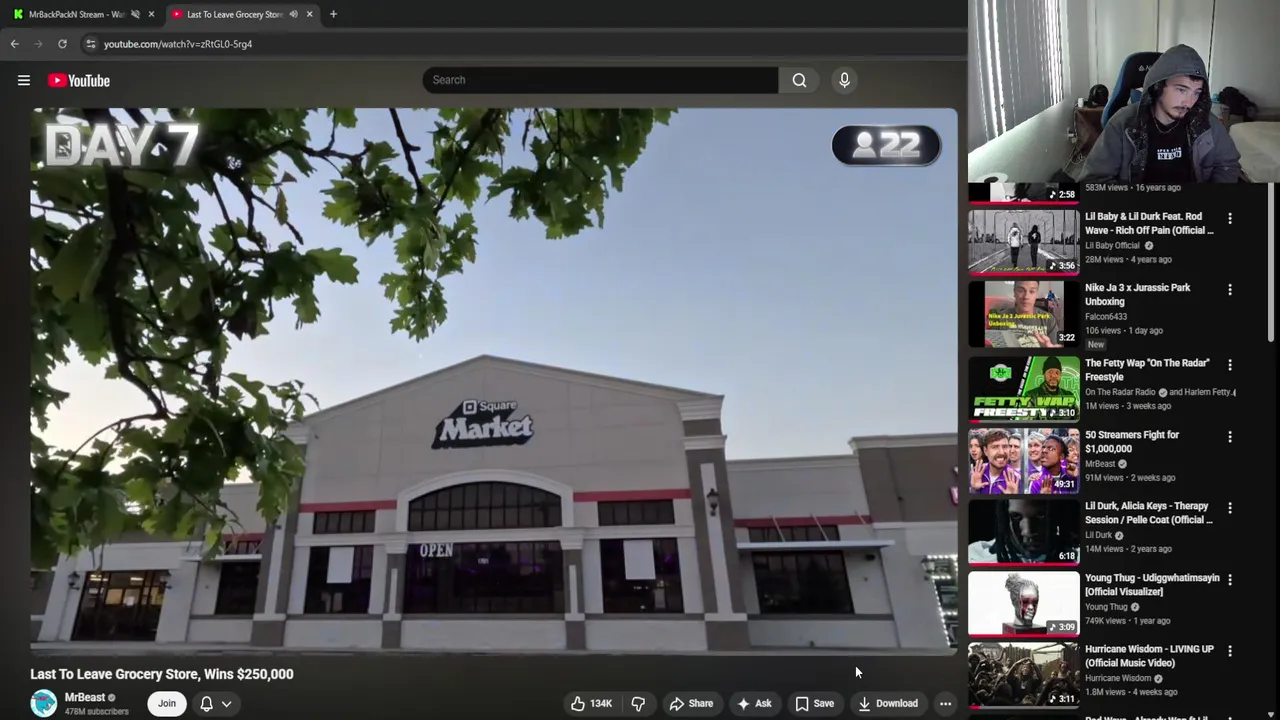Open 'Hurricane Wisdom - LIVING UP' title link
Image resolution: width=1280 pixels, height=720 pixels.
pyautogui.click(x=1149, y=656)
